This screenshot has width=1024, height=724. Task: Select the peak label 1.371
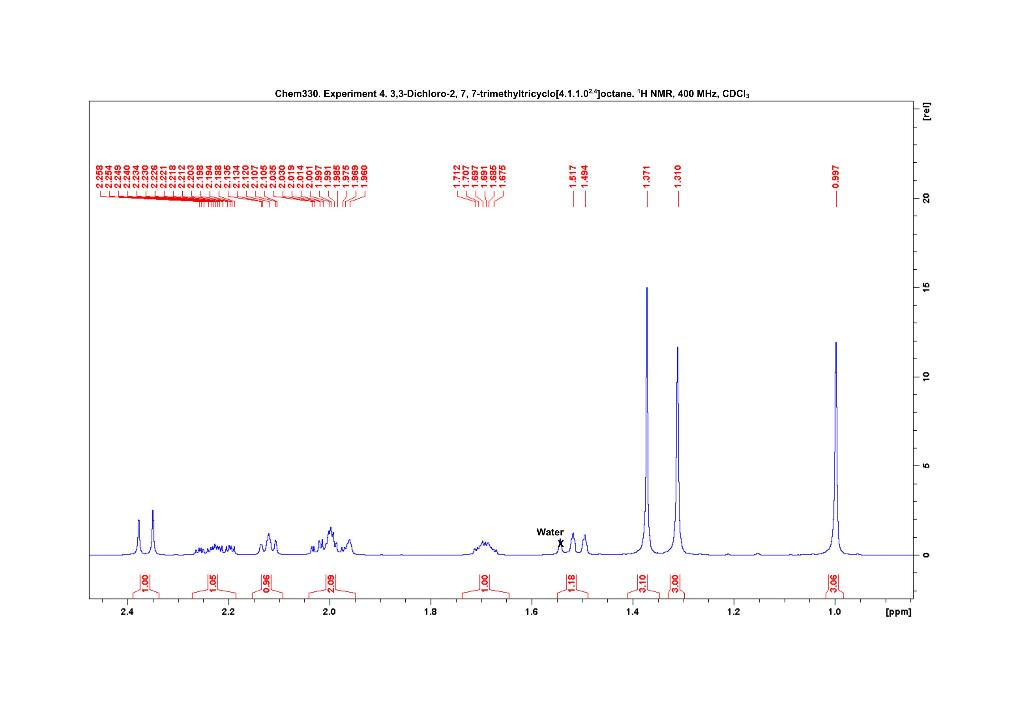pos(648,177)
